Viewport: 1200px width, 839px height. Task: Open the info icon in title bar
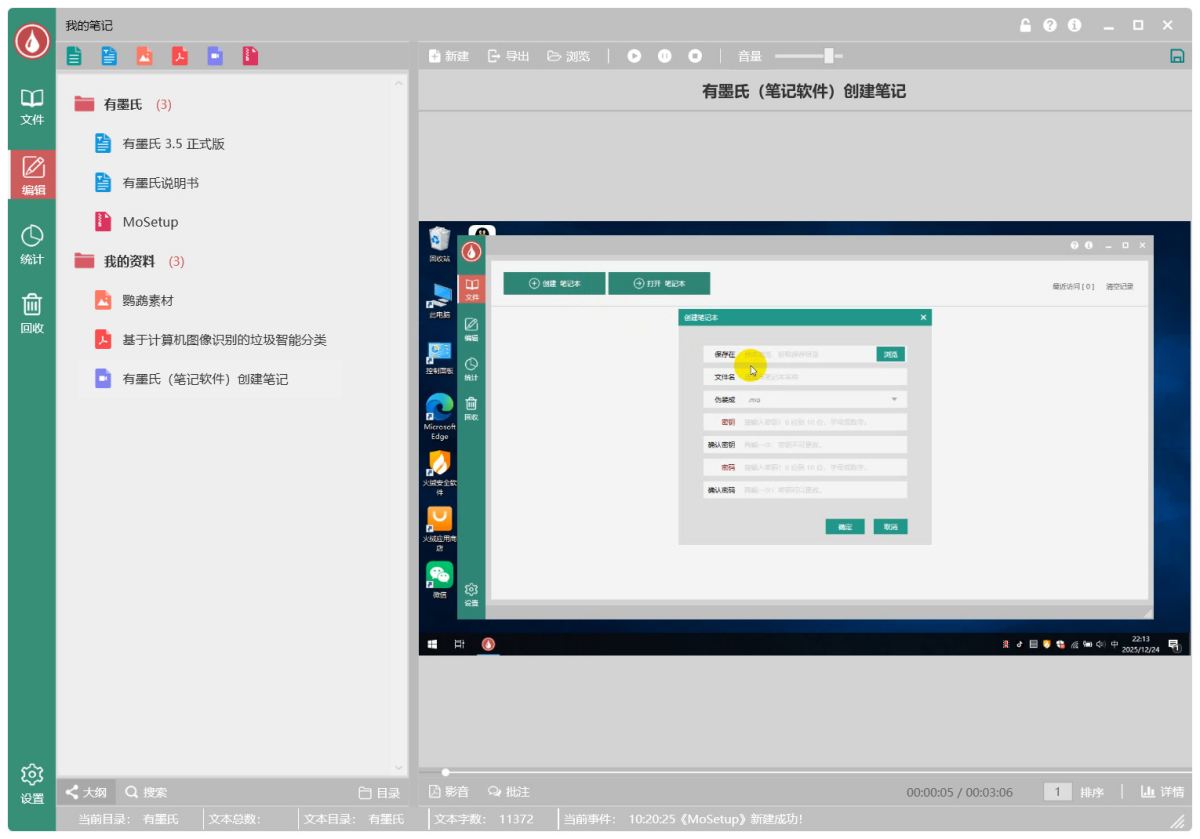click(x=1075, y=25)
